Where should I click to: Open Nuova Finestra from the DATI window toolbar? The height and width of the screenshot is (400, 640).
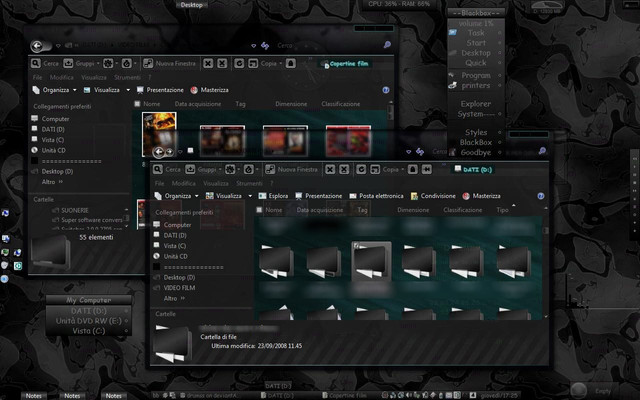[x=291, y=169]
